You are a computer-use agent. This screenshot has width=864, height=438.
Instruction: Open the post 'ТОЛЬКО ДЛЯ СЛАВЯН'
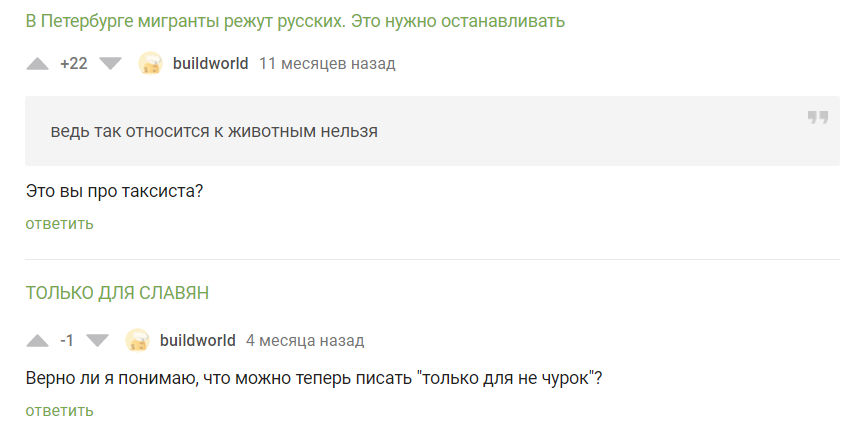click(x=117, y=293)
